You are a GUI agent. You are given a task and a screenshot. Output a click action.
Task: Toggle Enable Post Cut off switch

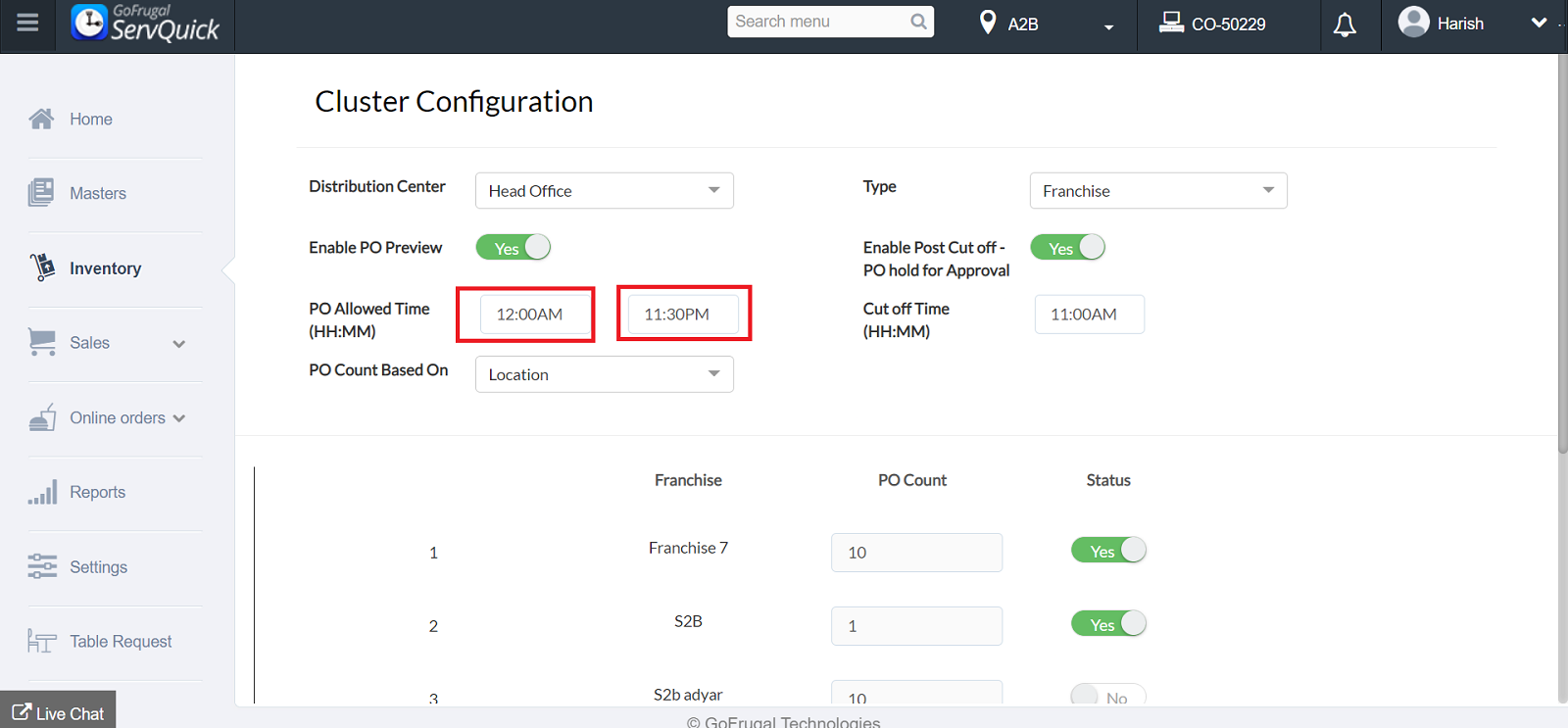[1067, 248]
